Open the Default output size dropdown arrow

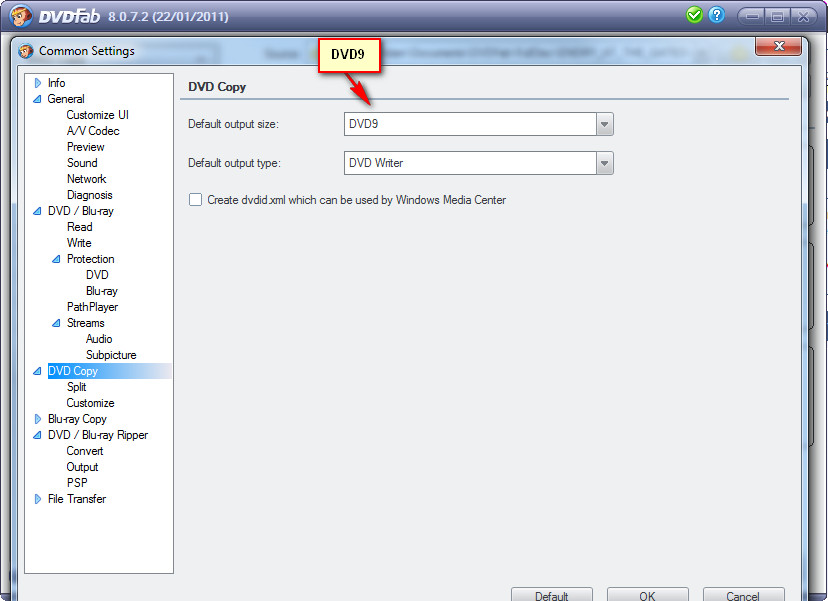coord(605,124)
